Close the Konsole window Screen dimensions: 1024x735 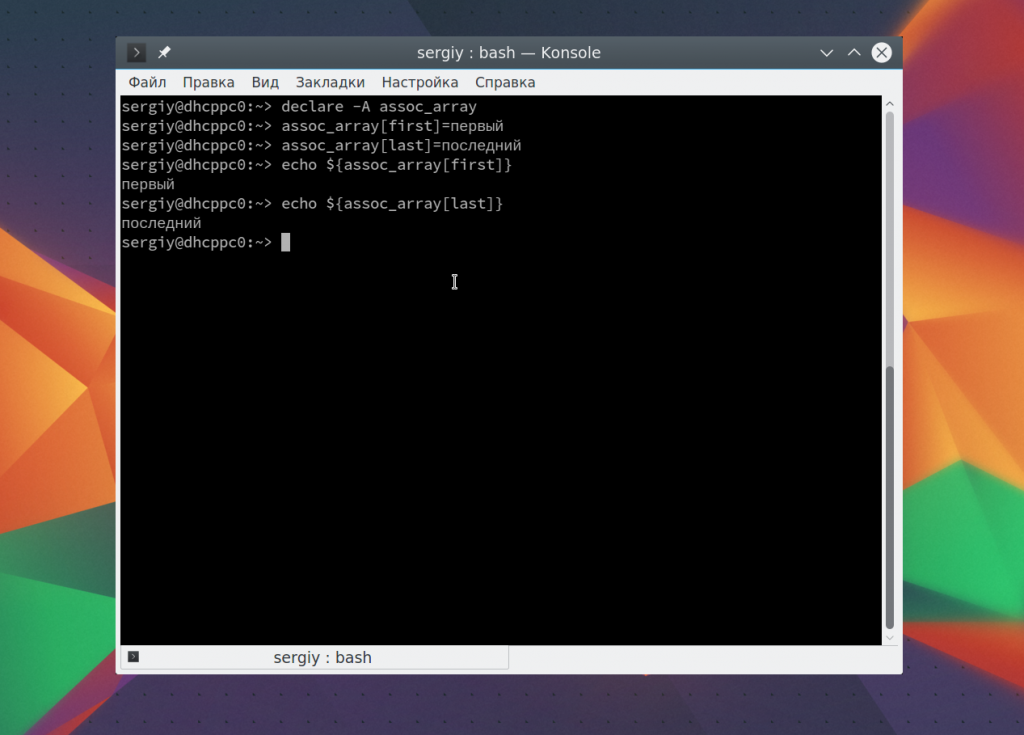point(882,52)
